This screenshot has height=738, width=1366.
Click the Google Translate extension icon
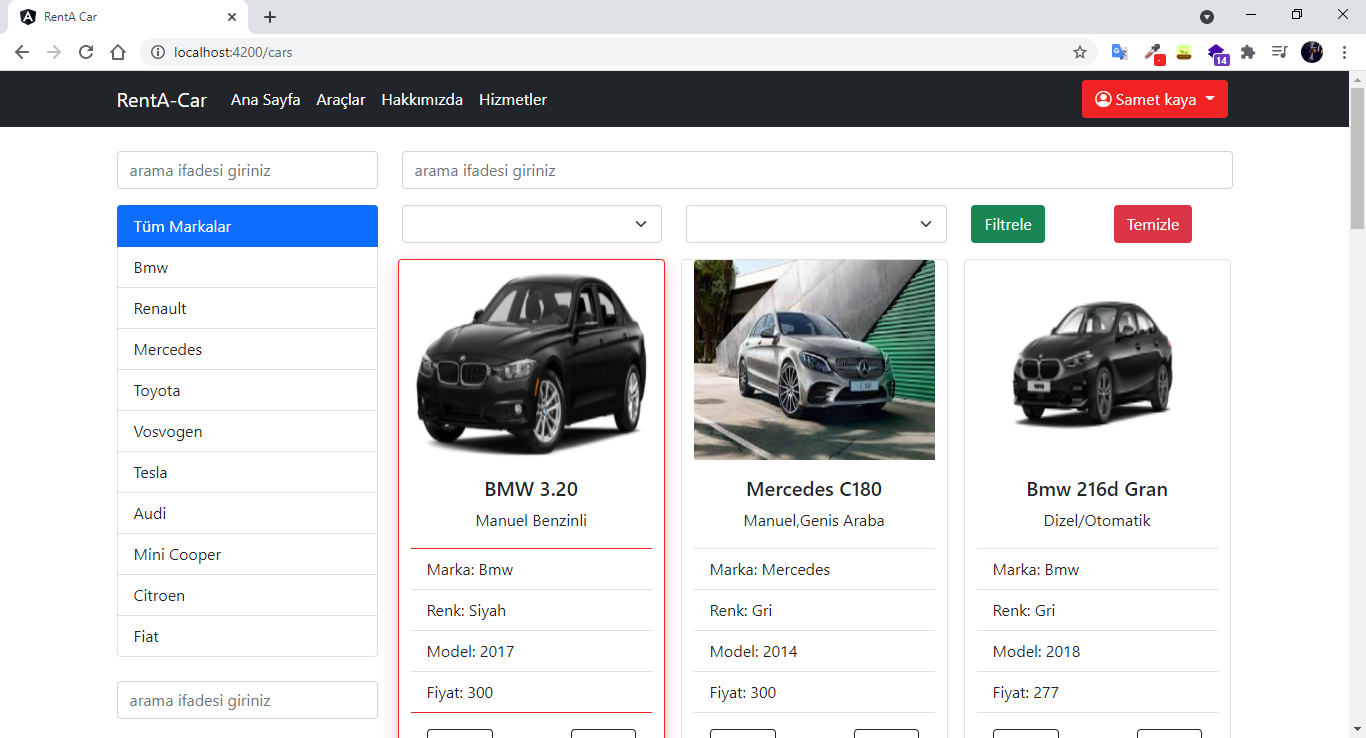[x=1120, y=52]
